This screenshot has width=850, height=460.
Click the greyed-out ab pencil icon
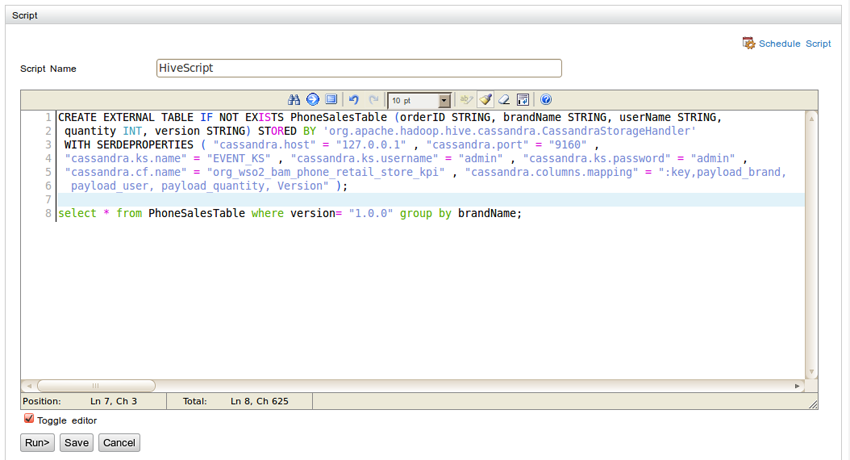click(x=466, y=100)
